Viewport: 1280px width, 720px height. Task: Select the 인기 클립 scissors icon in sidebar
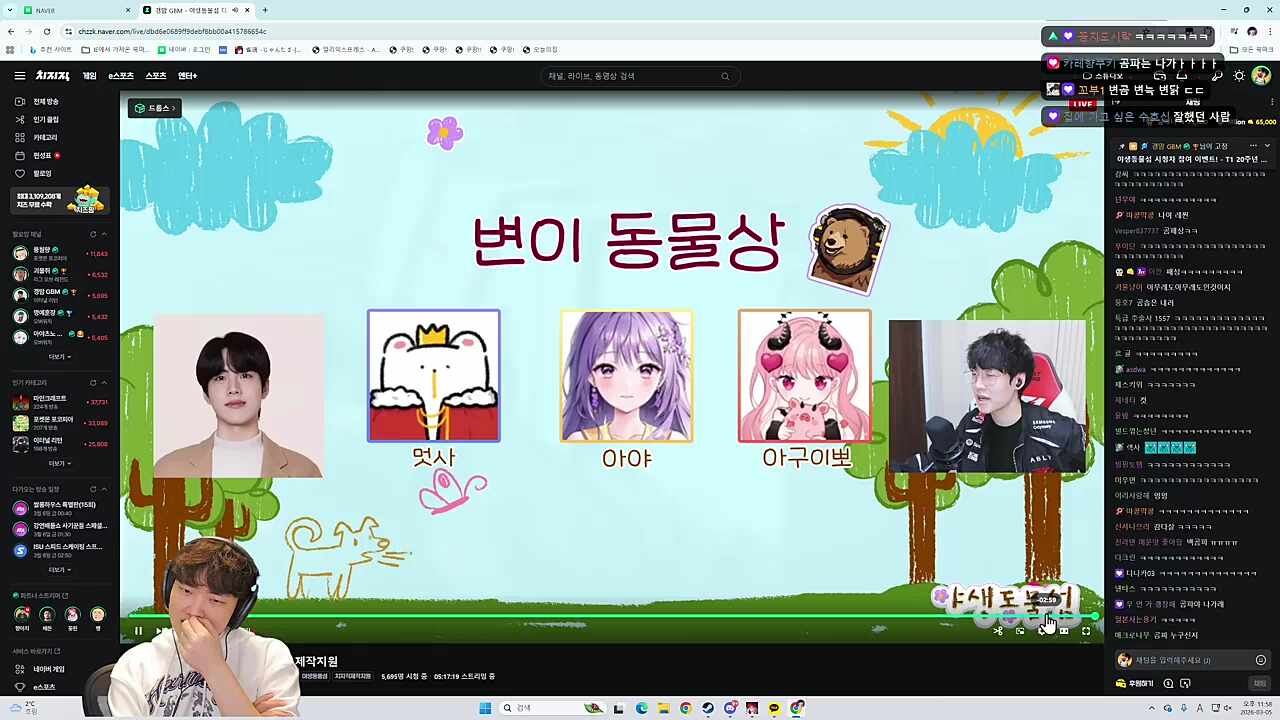click(20, 119)
